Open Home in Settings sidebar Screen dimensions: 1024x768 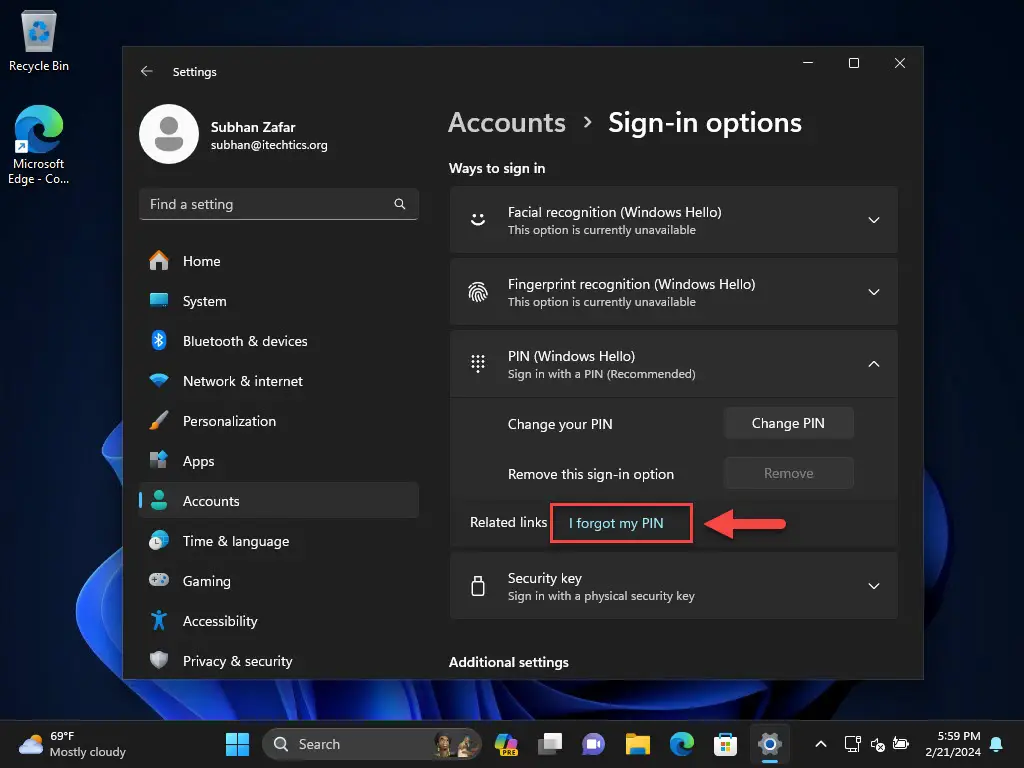click(x=279, y=261)
